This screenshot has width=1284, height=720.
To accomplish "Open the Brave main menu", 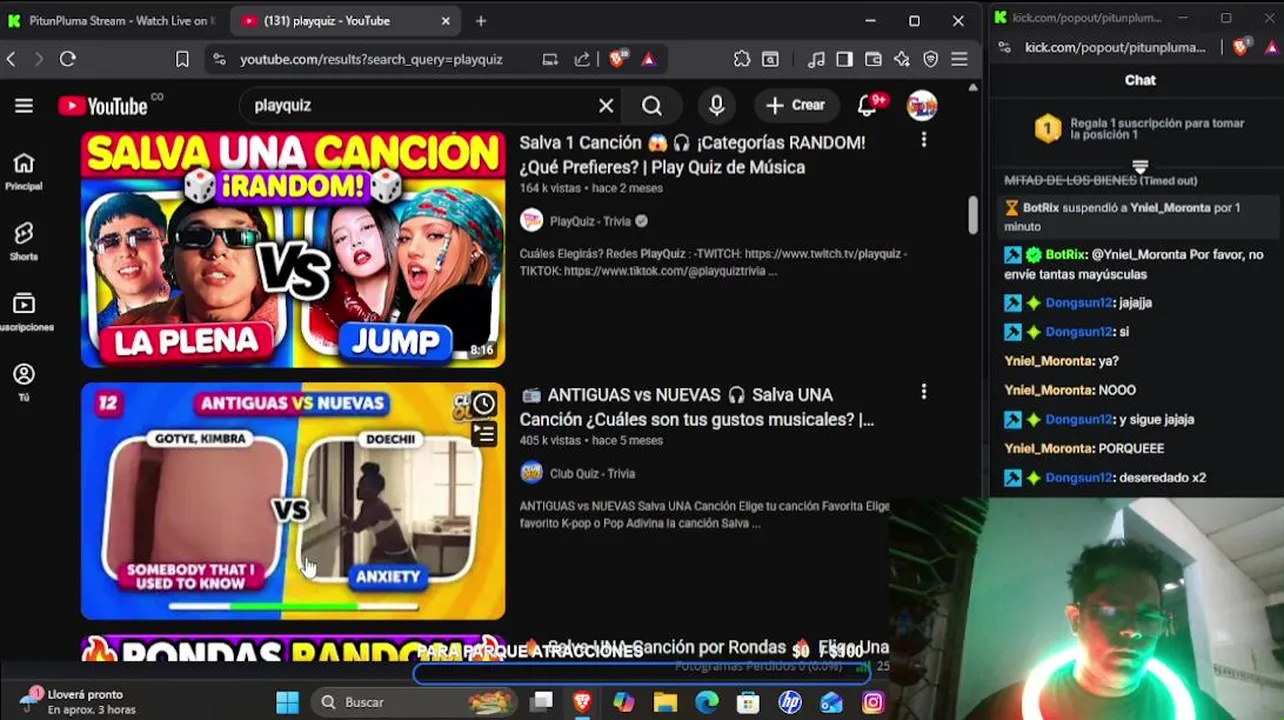I will [x=960, y=59].
